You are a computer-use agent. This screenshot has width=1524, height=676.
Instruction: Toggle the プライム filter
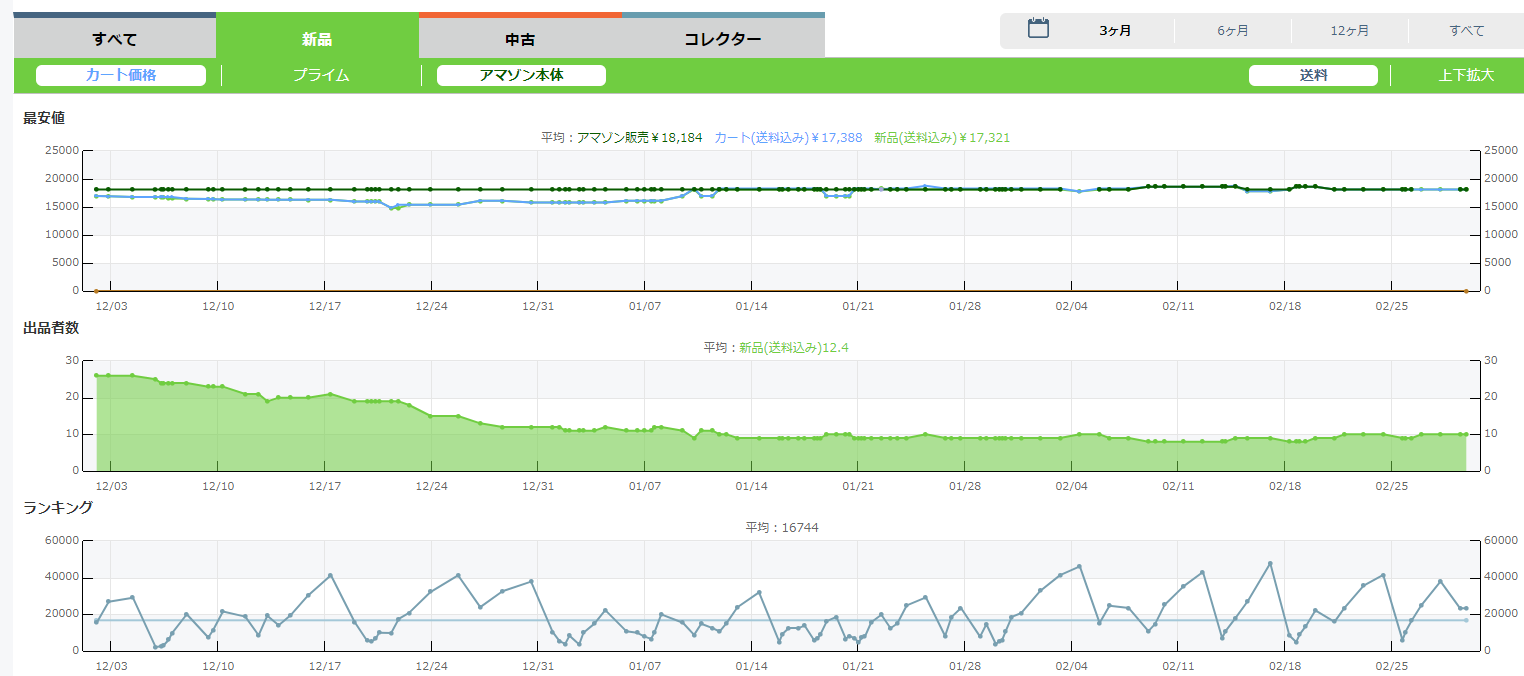(x=321, y=75)
